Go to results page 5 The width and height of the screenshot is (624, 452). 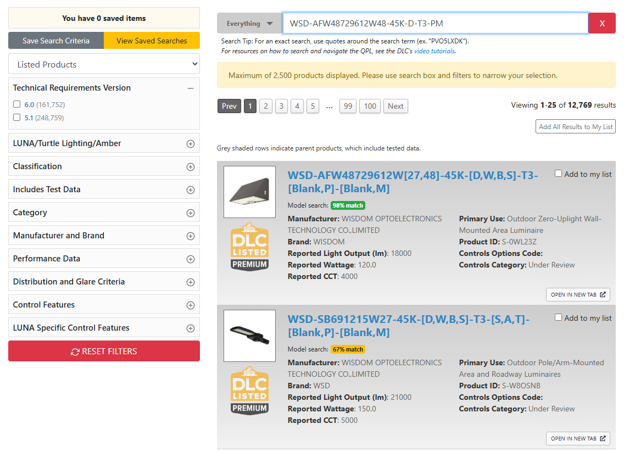(313, 106)
